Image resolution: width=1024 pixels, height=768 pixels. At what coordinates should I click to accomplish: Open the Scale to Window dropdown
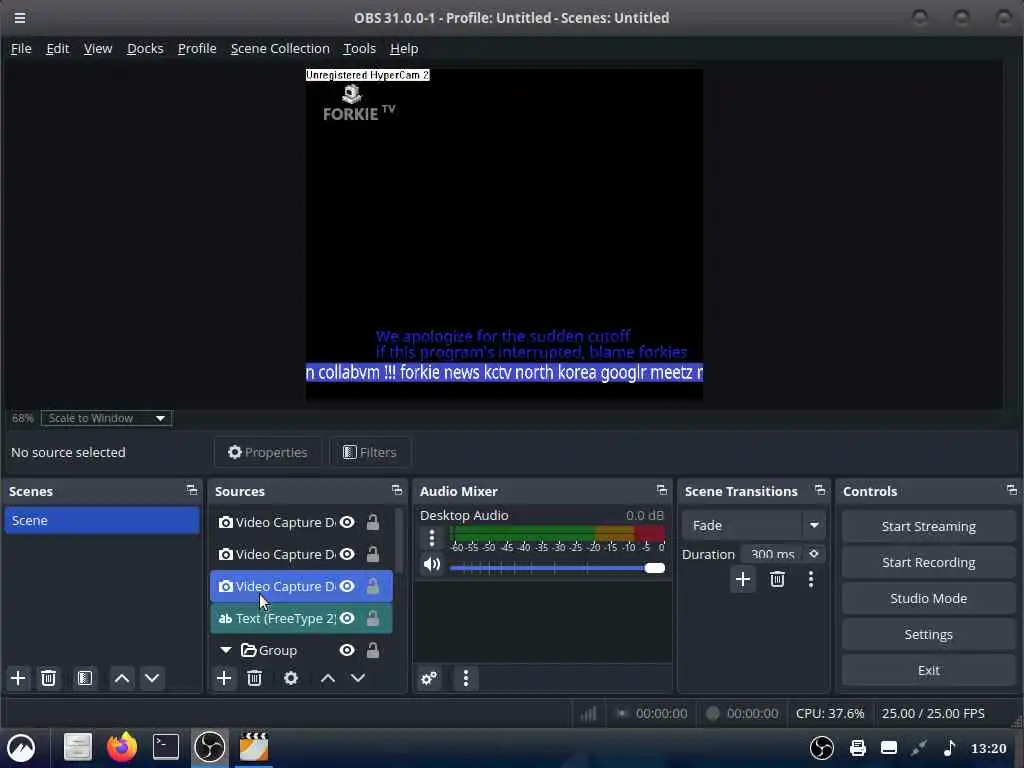point(106,418)
